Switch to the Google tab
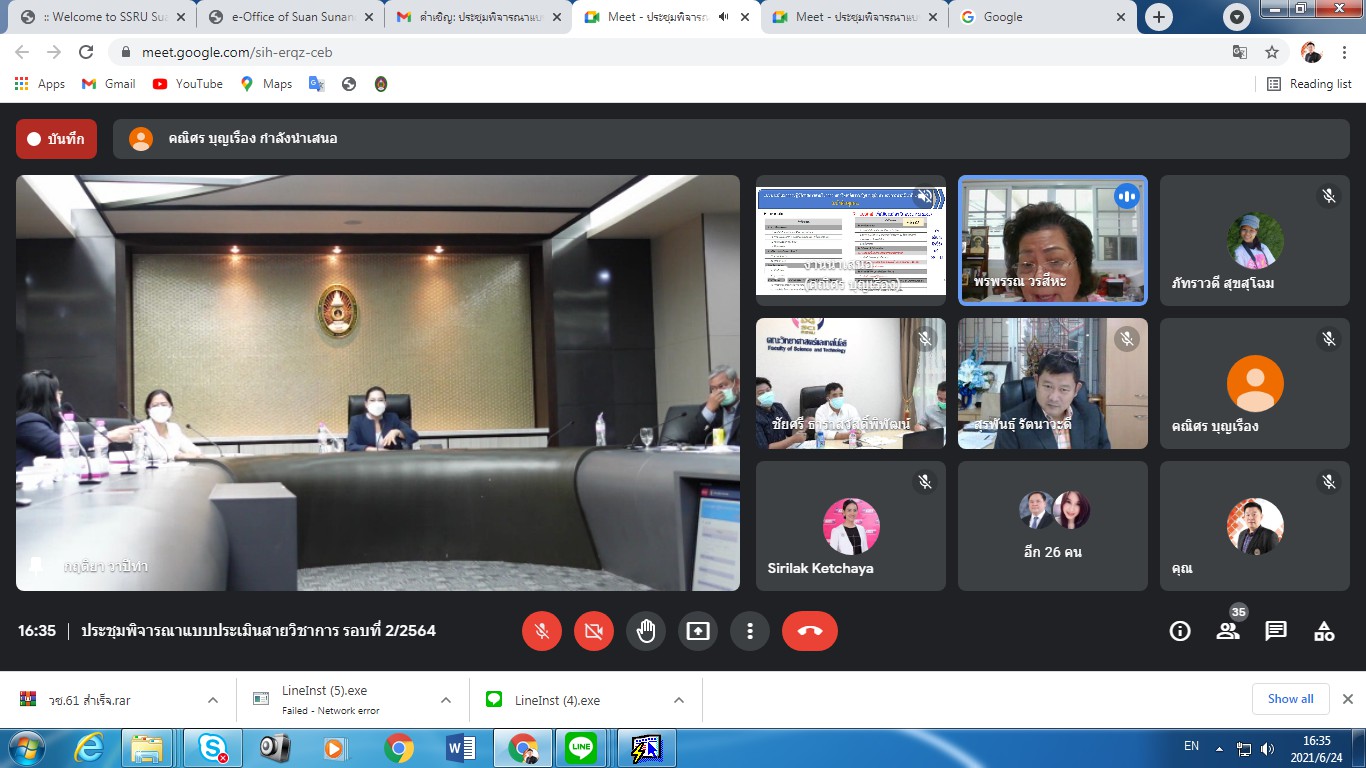Viewport: 1366px width, 768px height. click(1040, 17)
